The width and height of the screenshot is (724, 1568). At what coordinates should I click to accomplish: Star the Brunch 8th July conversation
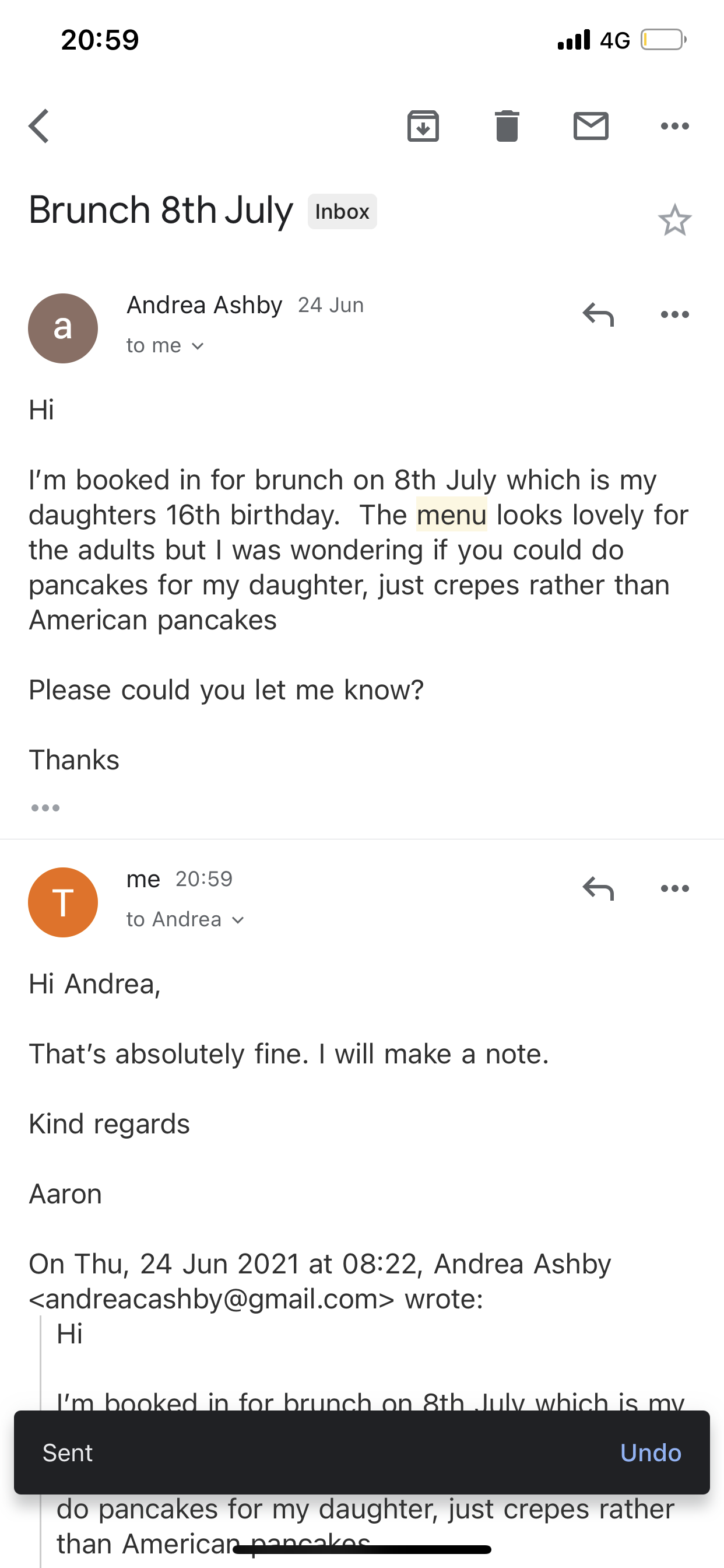coord(674,220)
